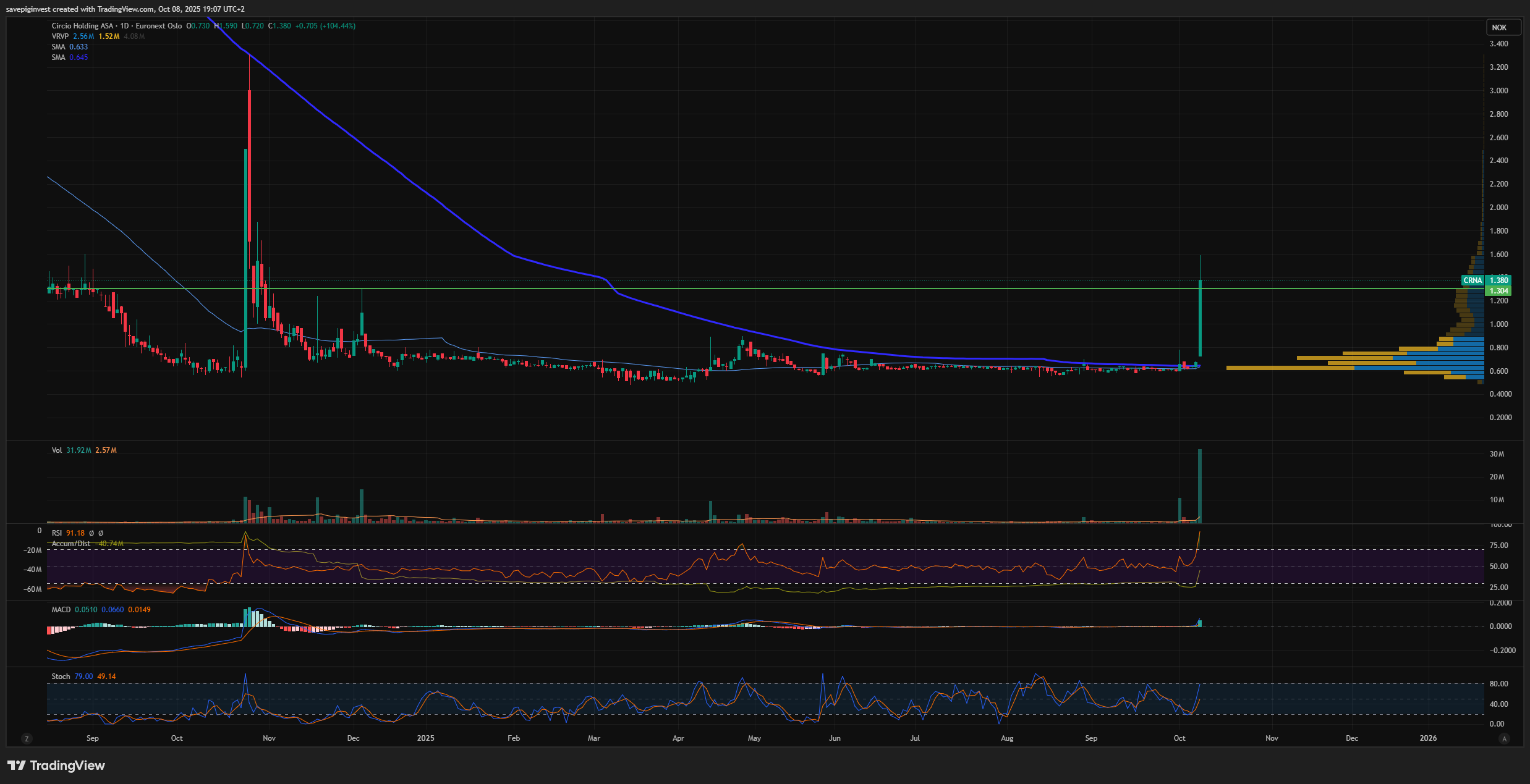Click the Stoch indicator label
This screenshot has width=1530, height=784.
click(60, 677)
